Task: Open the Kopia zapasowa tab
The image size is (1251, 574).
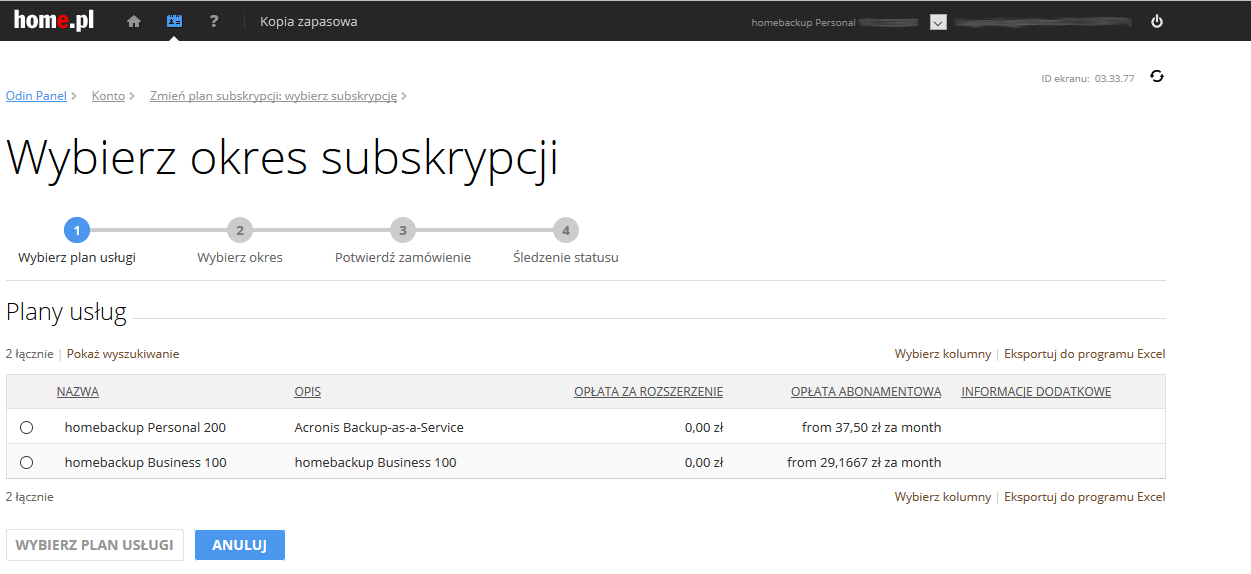Action: coord(308,21)
